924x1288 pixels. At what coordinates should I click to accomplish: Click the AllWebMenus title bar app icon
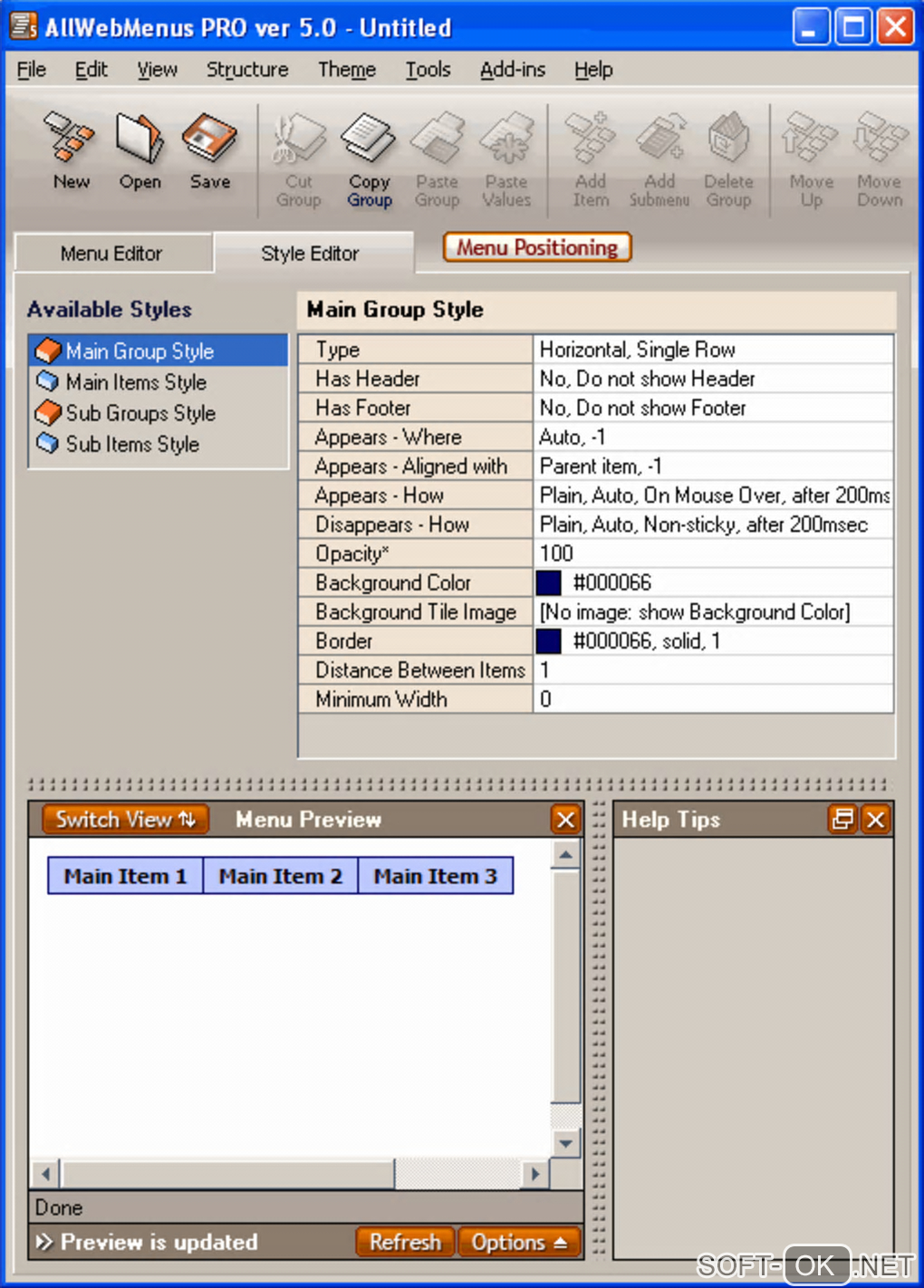point(24,26)
